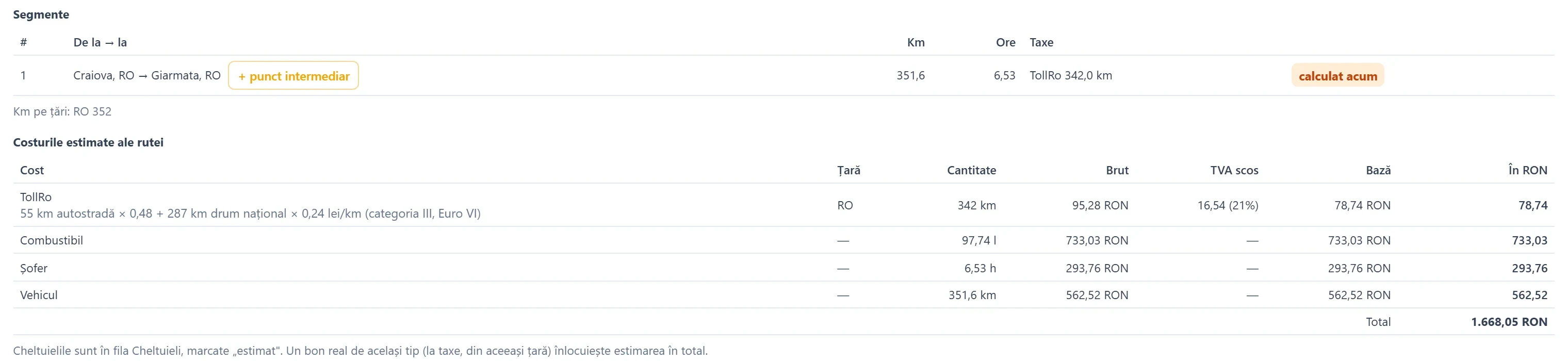Click the 'Bază' column header
The width and height of the screenshot is (1568, 361).
click(1378, 171)
